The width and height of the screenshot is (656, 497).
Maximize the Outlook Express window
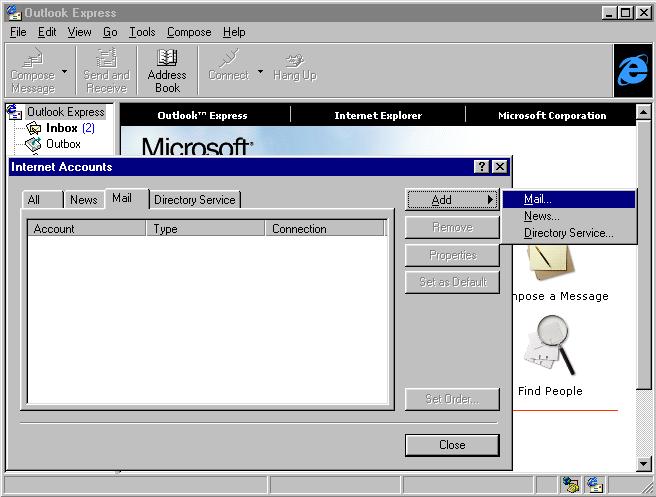coord(625,13)
